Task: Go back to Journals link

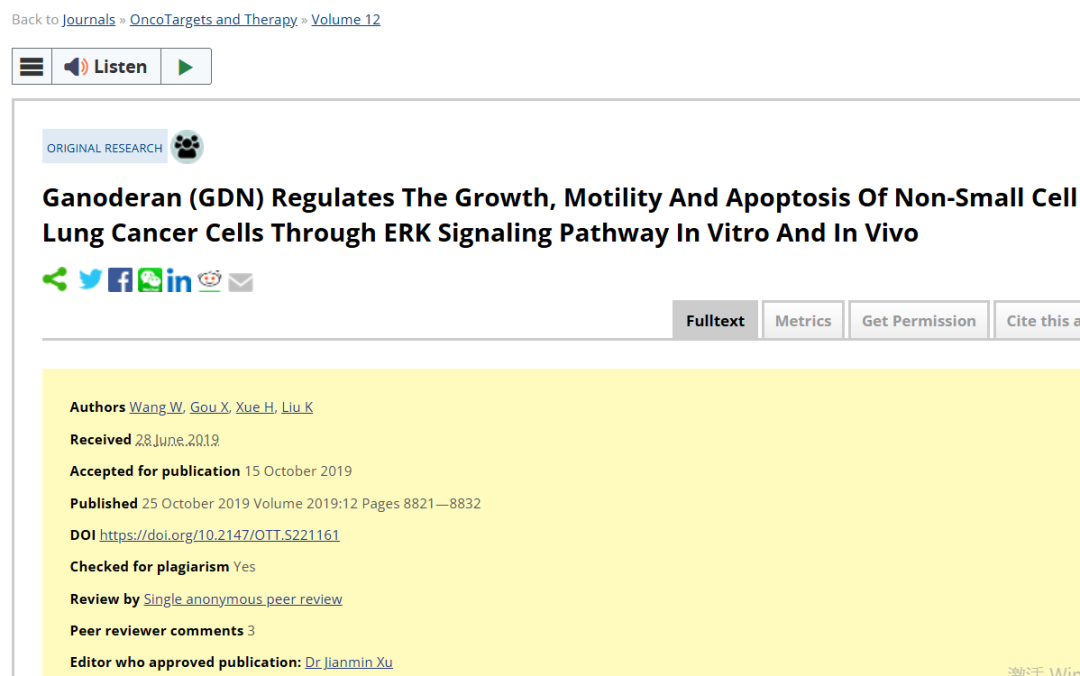Action: tap(89, 19)
